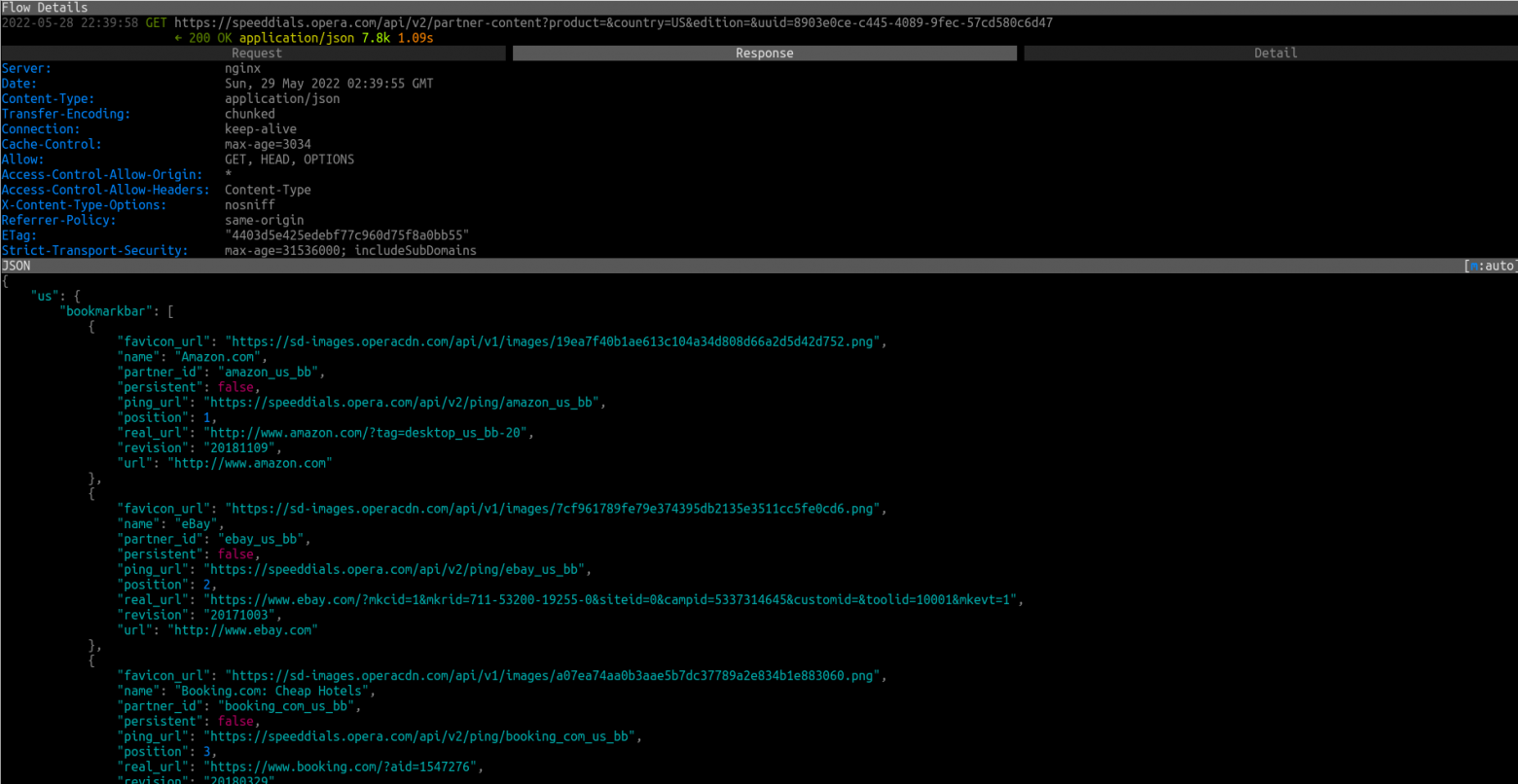Toggle the m:auto view mode indicator
This screenshot has width=1518, height=784.
click(1491, 266)
